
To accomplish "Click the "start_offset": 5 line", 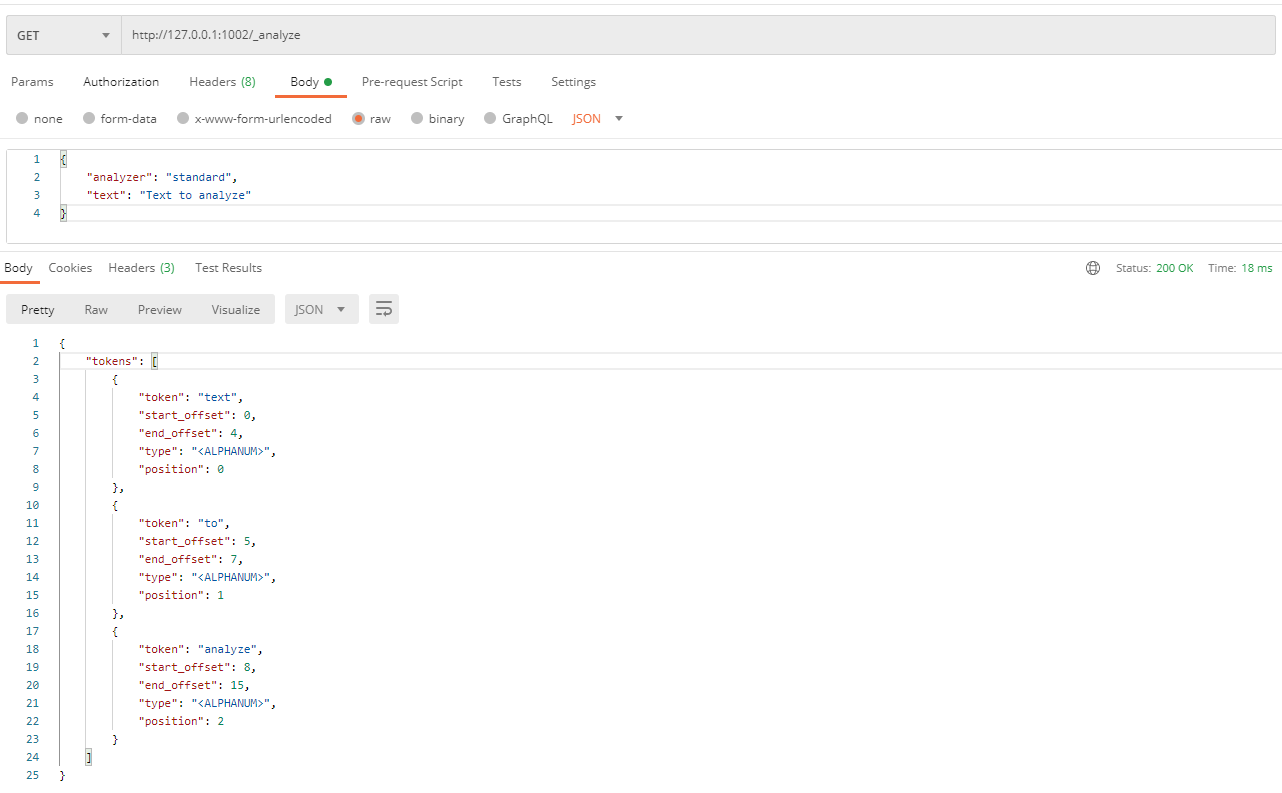I will pos(197,541).
